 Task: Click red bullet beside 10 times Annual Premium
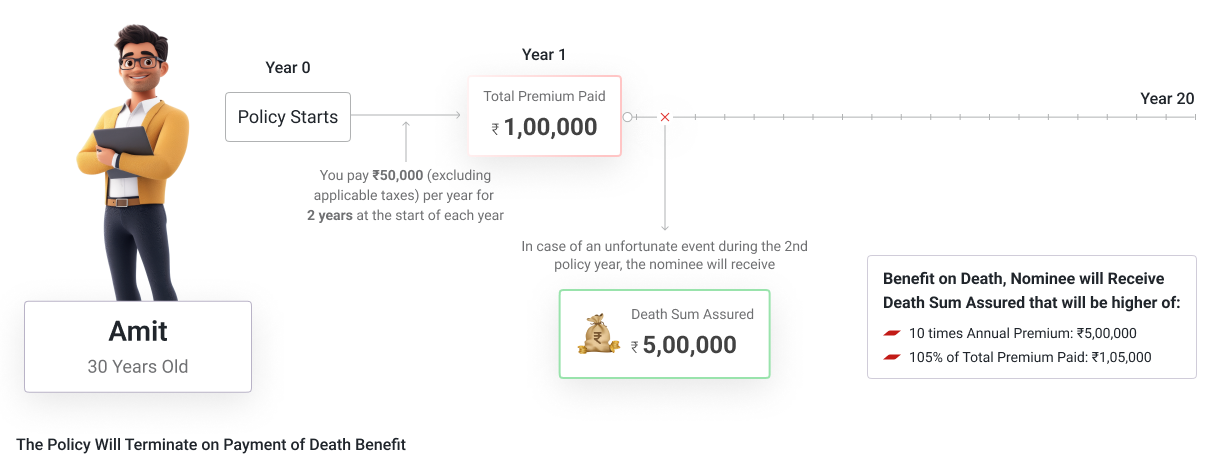coord(892,333)
